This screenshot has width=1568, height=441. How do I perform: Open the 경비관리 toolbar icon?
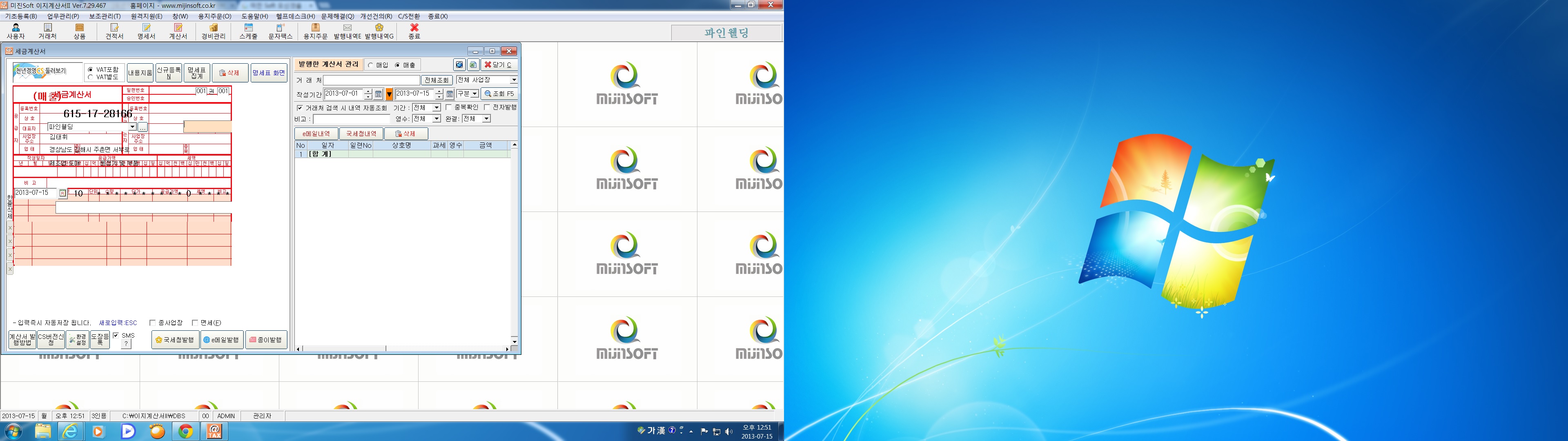pos(214,32)
